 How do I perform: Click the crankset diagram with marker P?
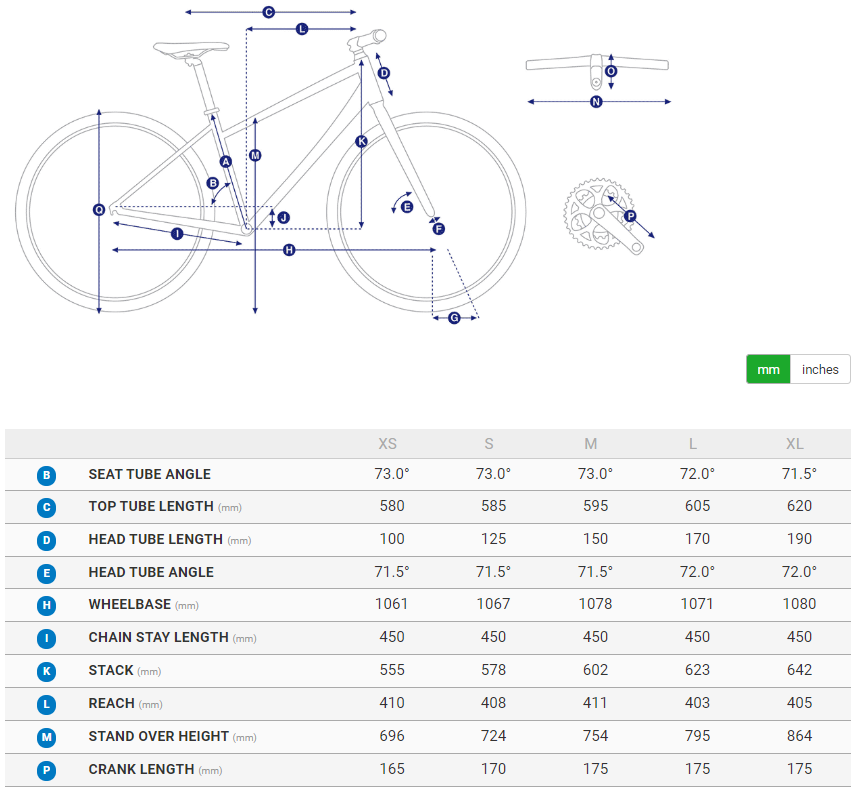[x=604, y=215]
